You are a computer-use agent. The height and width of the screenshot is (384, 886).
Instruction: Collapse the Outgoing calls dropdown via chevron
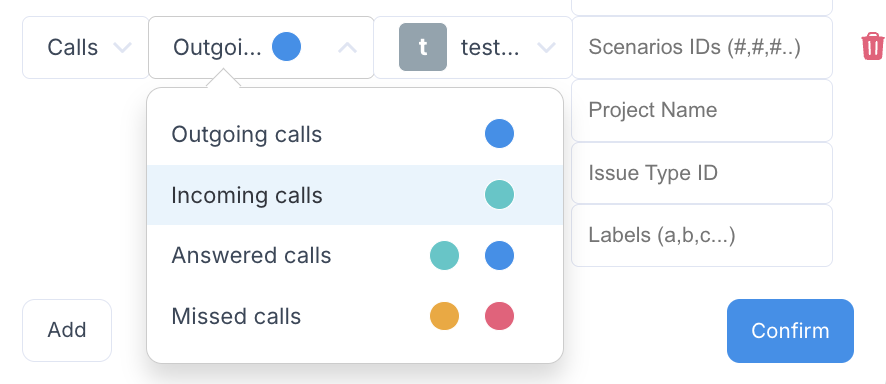click(x=348, y=47)
